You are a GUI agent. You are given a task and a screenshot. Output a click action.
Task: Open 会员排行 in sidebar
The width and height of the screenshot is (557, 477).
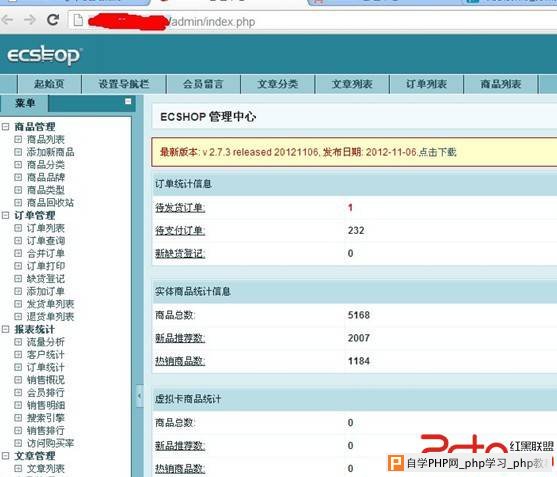click(45, 392)
